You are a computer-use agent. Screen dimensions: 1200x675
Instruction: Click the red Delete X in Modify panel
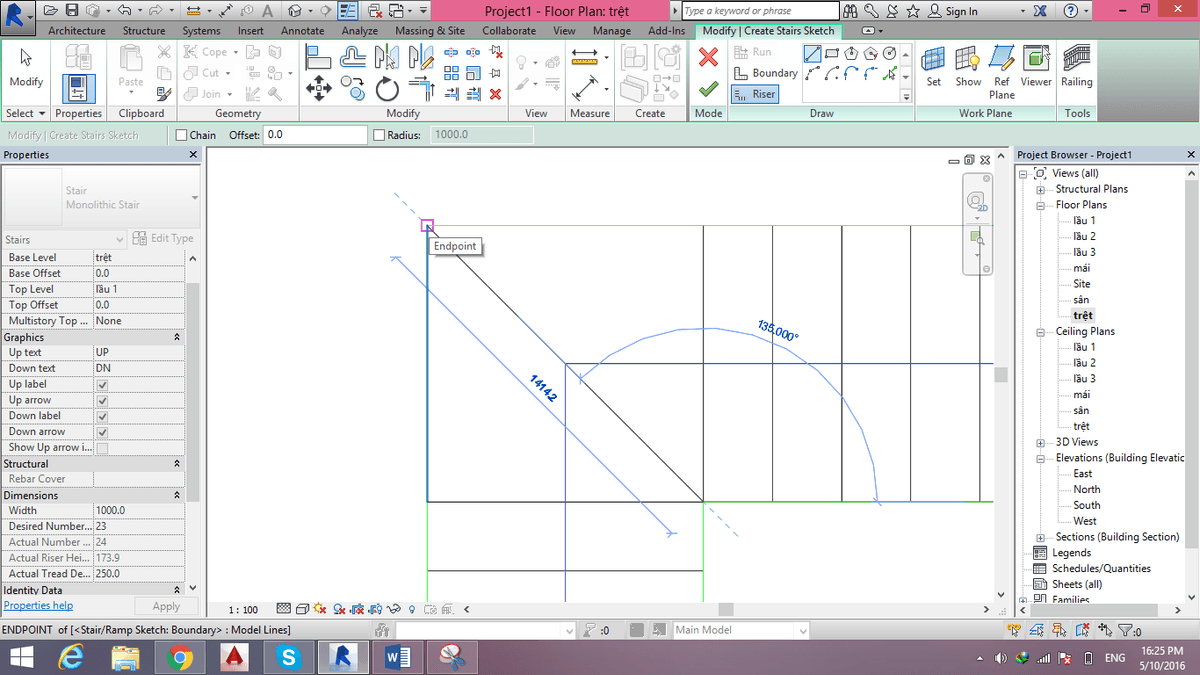[x=495, y=93]
